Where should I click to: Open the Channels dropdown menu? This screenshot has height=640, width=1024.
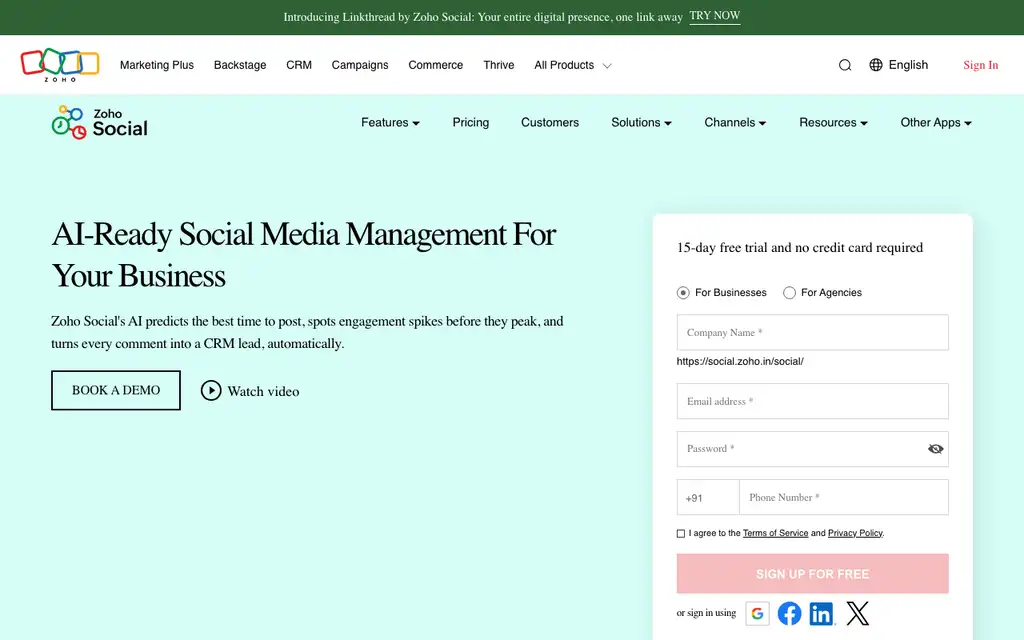tap(735, 122)
